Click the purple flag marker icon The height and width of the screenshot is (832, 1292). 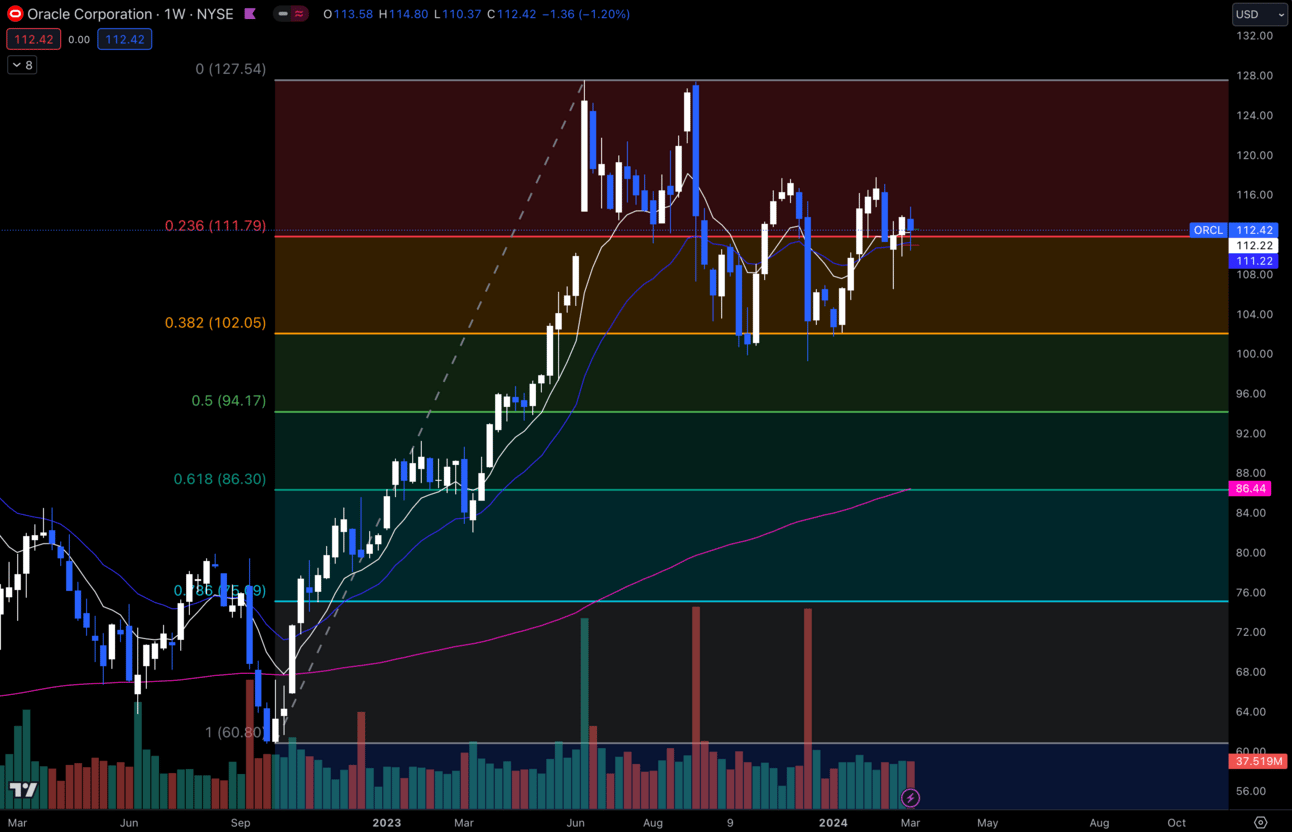pos(250,14)
